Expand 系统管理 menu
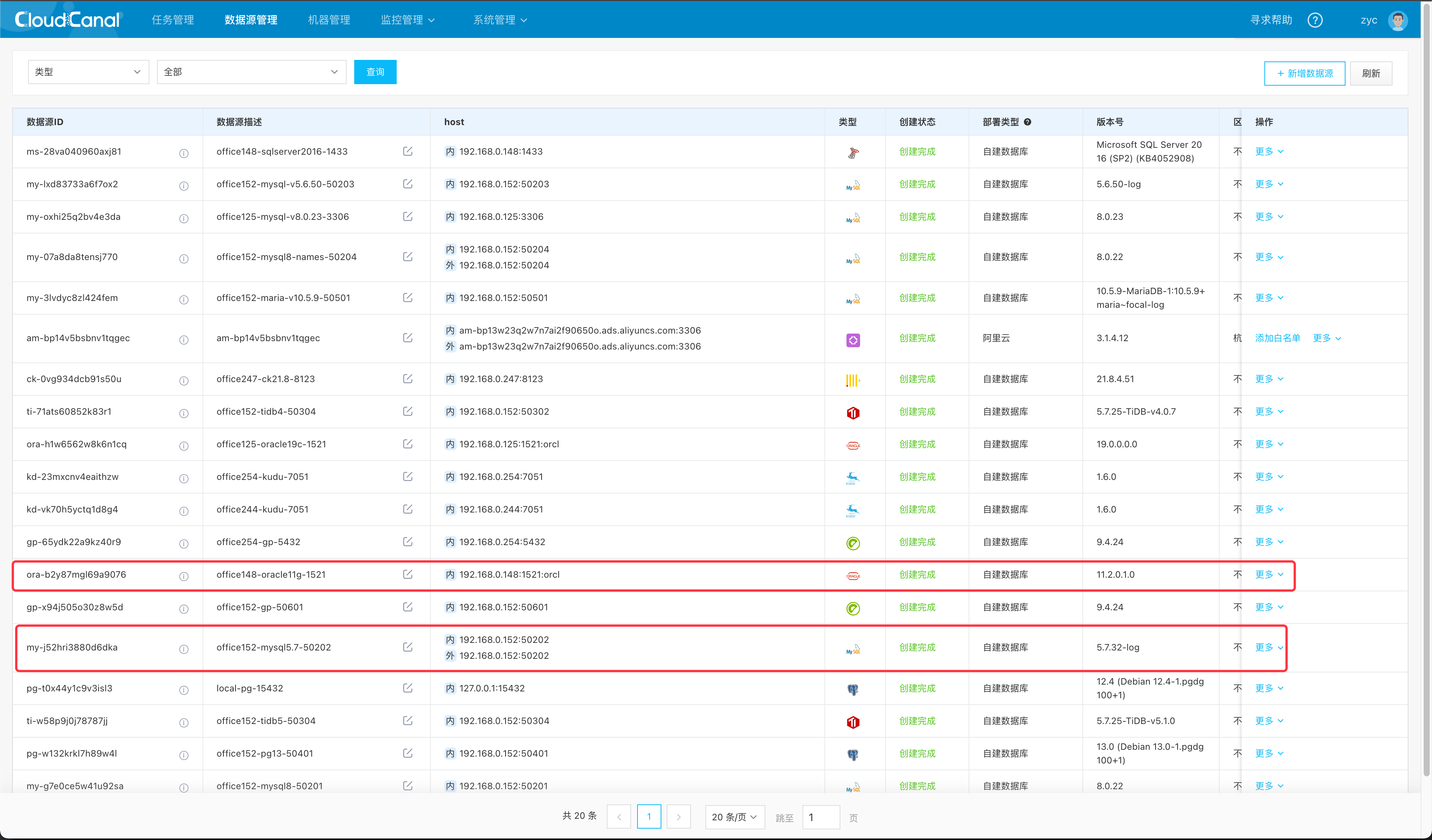 pyautogui.click(x=500, y=20)
